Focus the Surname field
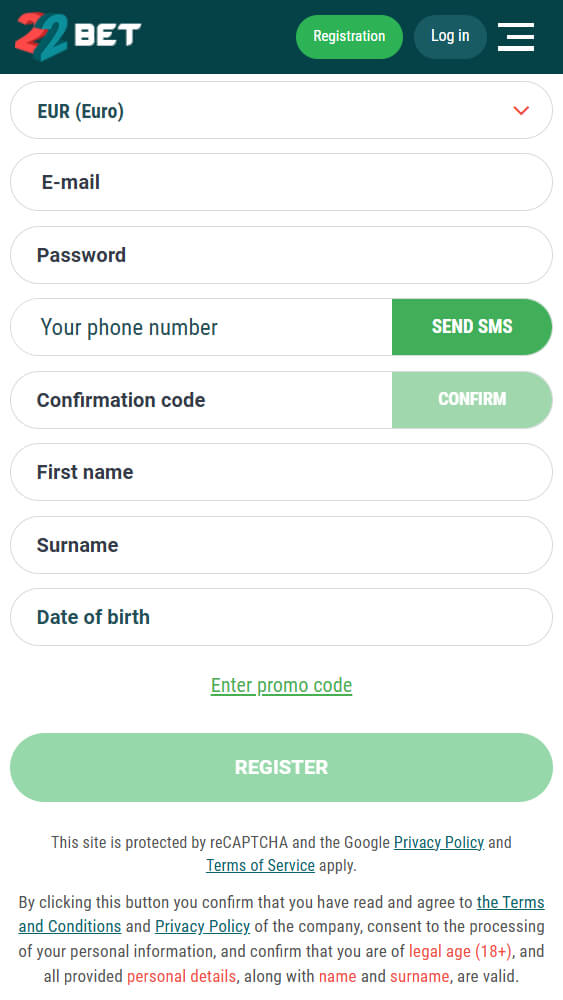Image resolution: width=563 pixels, height=1000 pixels. click(x=281, y=545)
